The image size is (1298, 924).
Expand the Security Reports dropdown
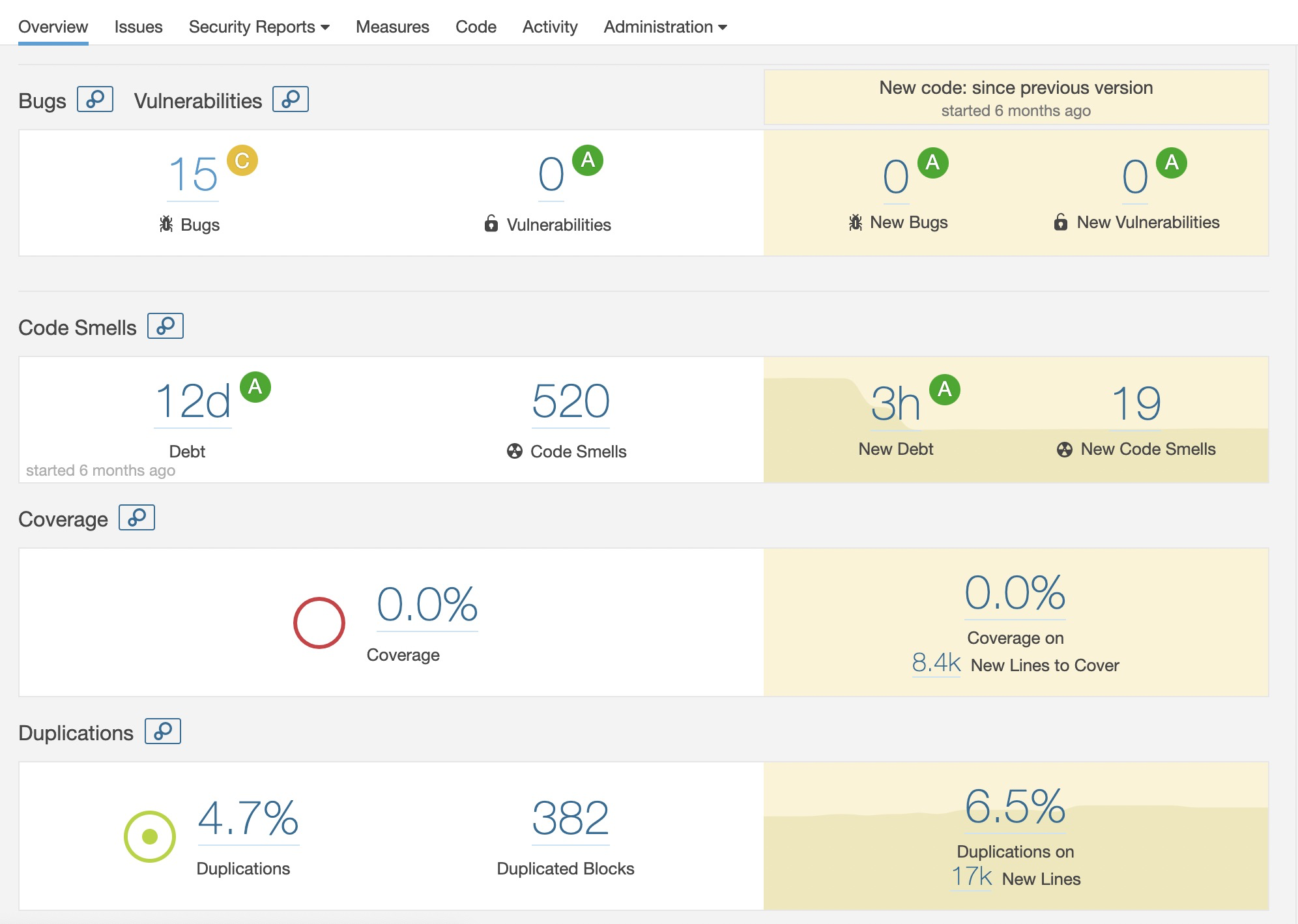coord(259,27)
